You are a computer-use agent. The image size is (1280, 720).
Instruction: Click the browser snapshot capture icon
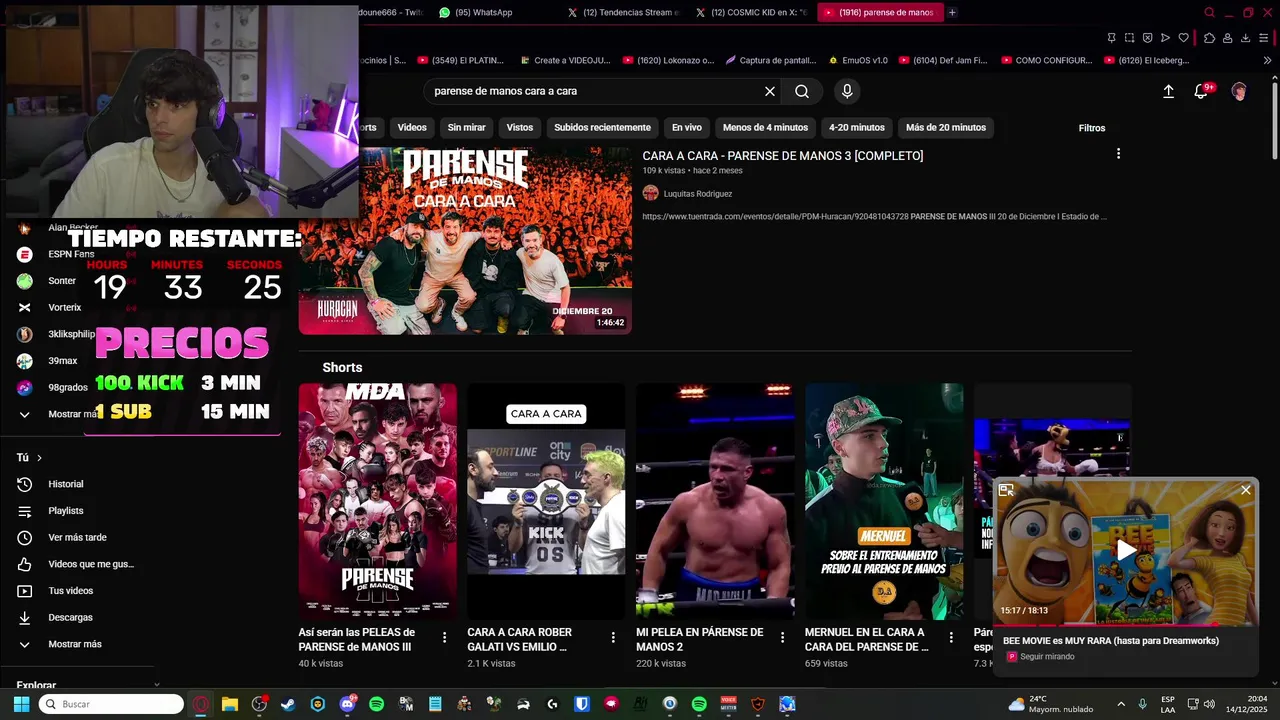1129,38
